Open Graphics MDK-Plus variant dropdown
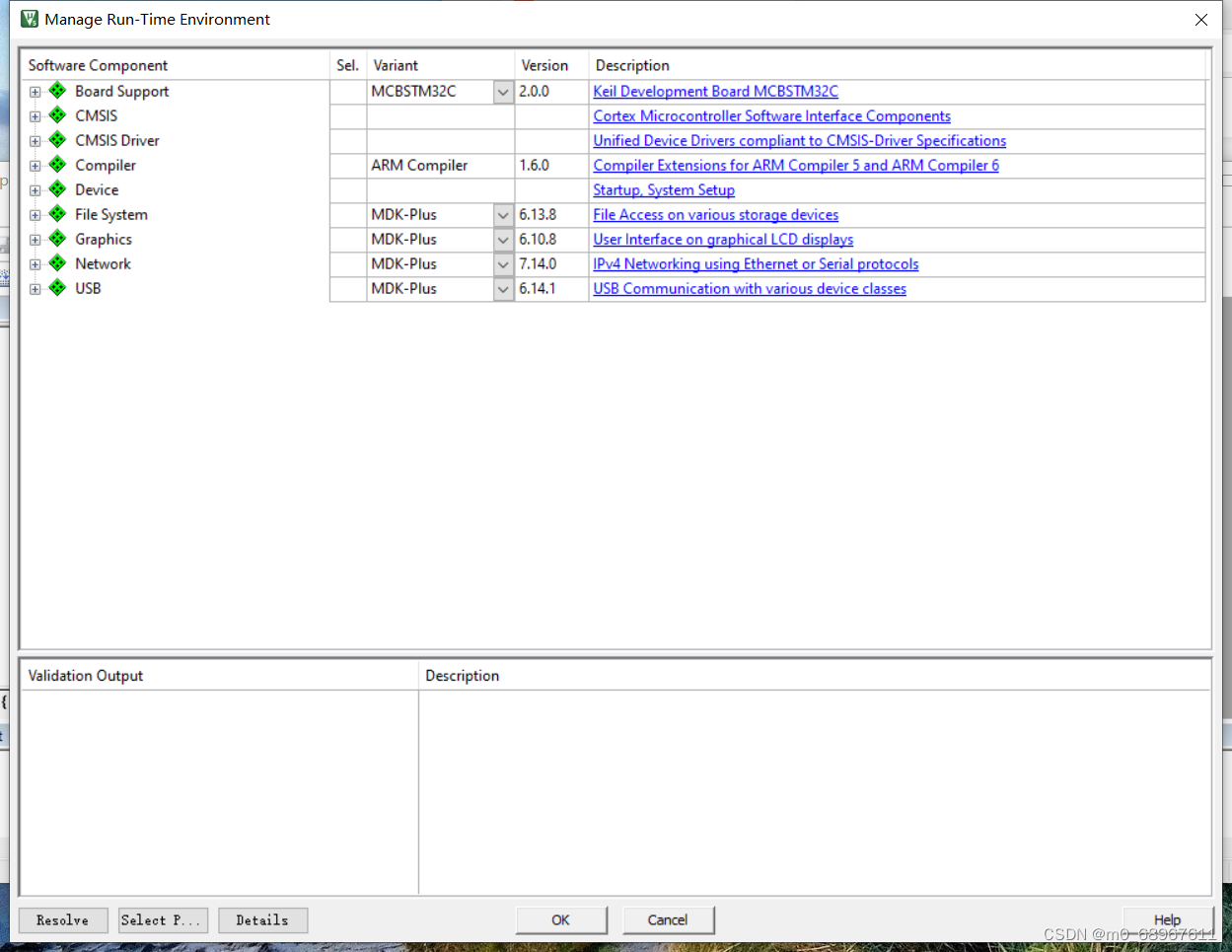Screen dimensions: 1232x952 point(503,240)
